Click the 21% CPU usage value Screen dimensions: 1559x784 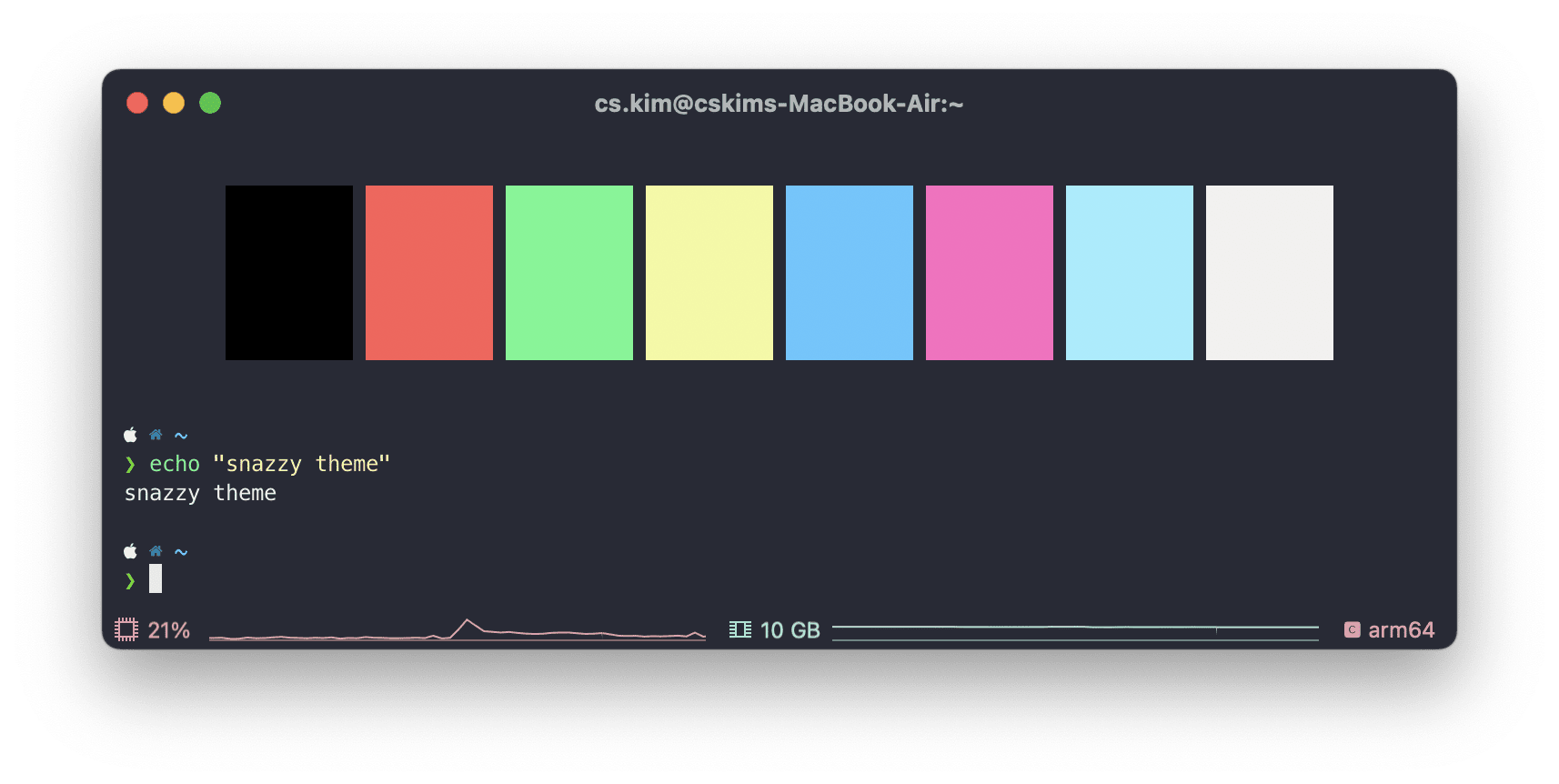(169, 630)
